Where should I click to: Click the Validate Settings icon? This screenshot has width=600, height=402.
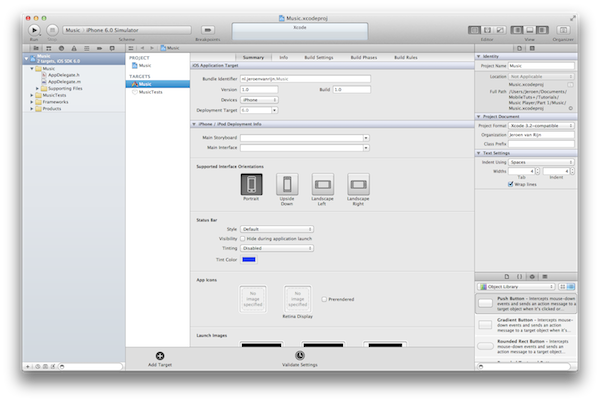300,356
